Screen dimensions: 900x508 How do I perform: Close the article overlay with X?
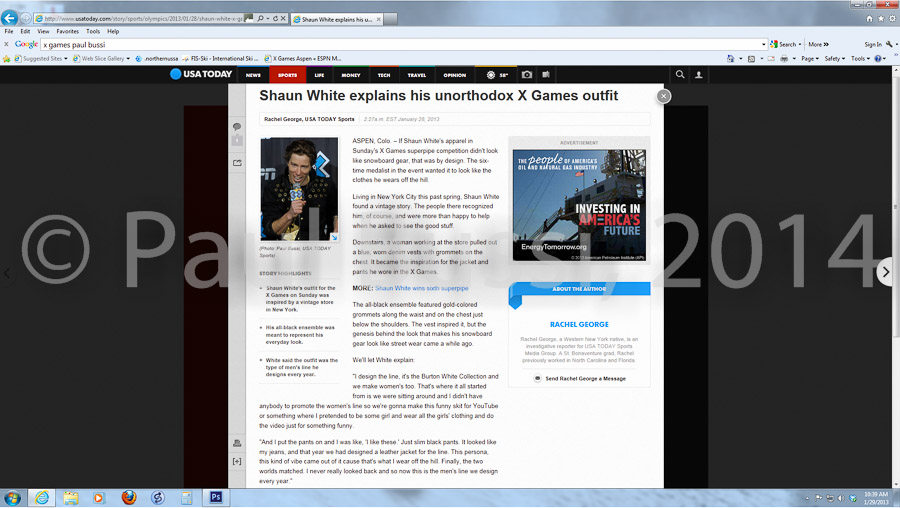664,96
